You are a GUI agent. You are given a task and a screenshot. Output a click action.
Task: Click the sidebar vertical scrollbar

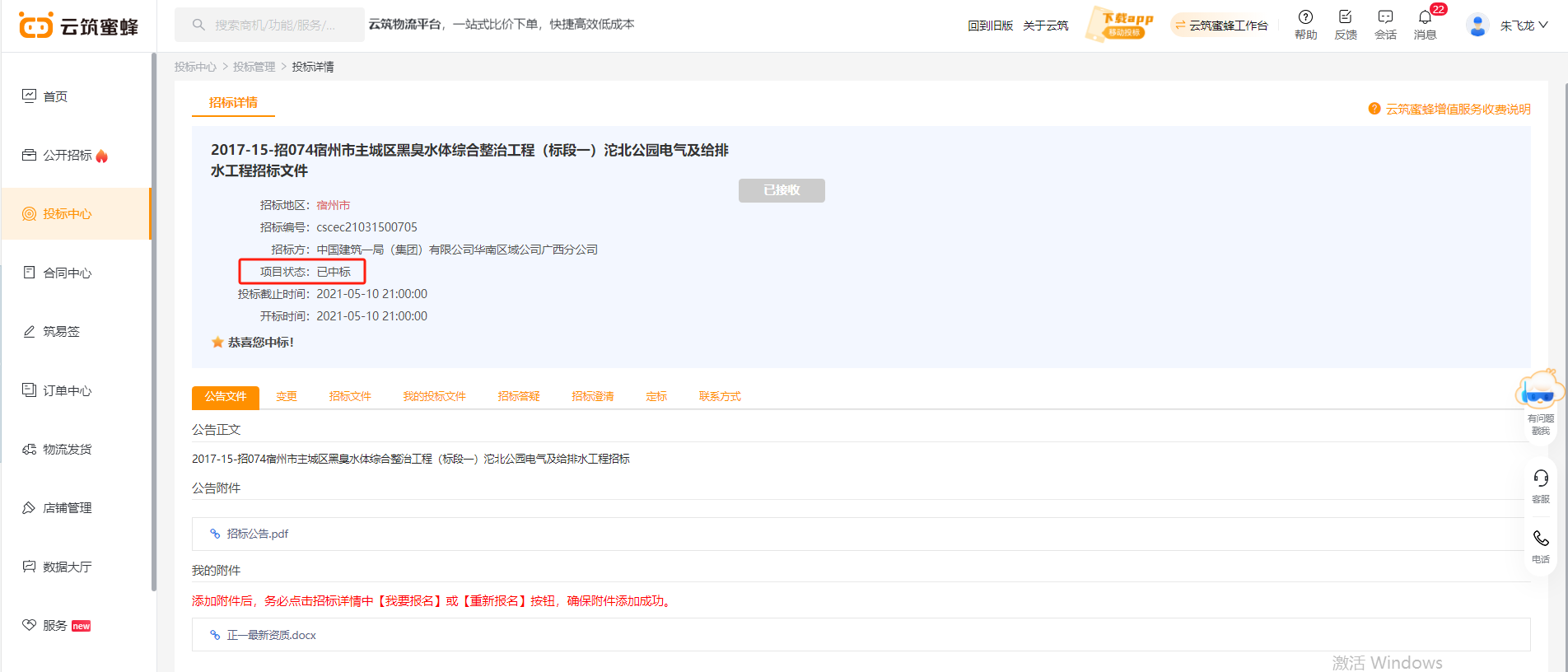click(154, 321)
